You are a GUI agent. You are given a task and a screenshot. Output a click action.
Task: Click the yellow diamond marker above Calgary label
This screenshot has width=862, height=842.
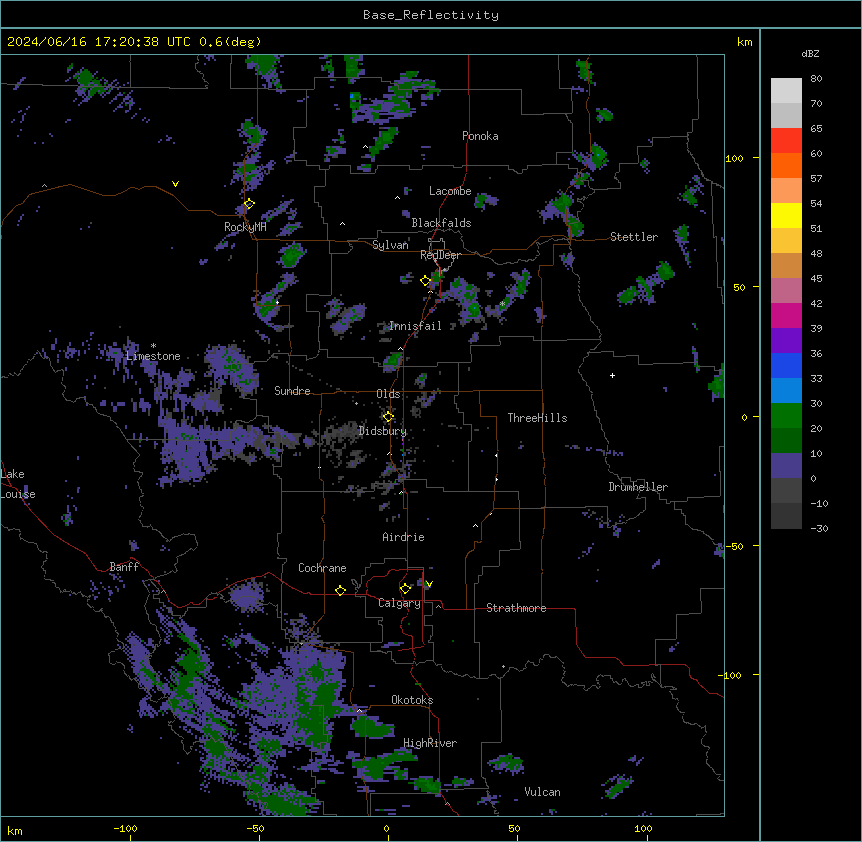tap(405, 589)
